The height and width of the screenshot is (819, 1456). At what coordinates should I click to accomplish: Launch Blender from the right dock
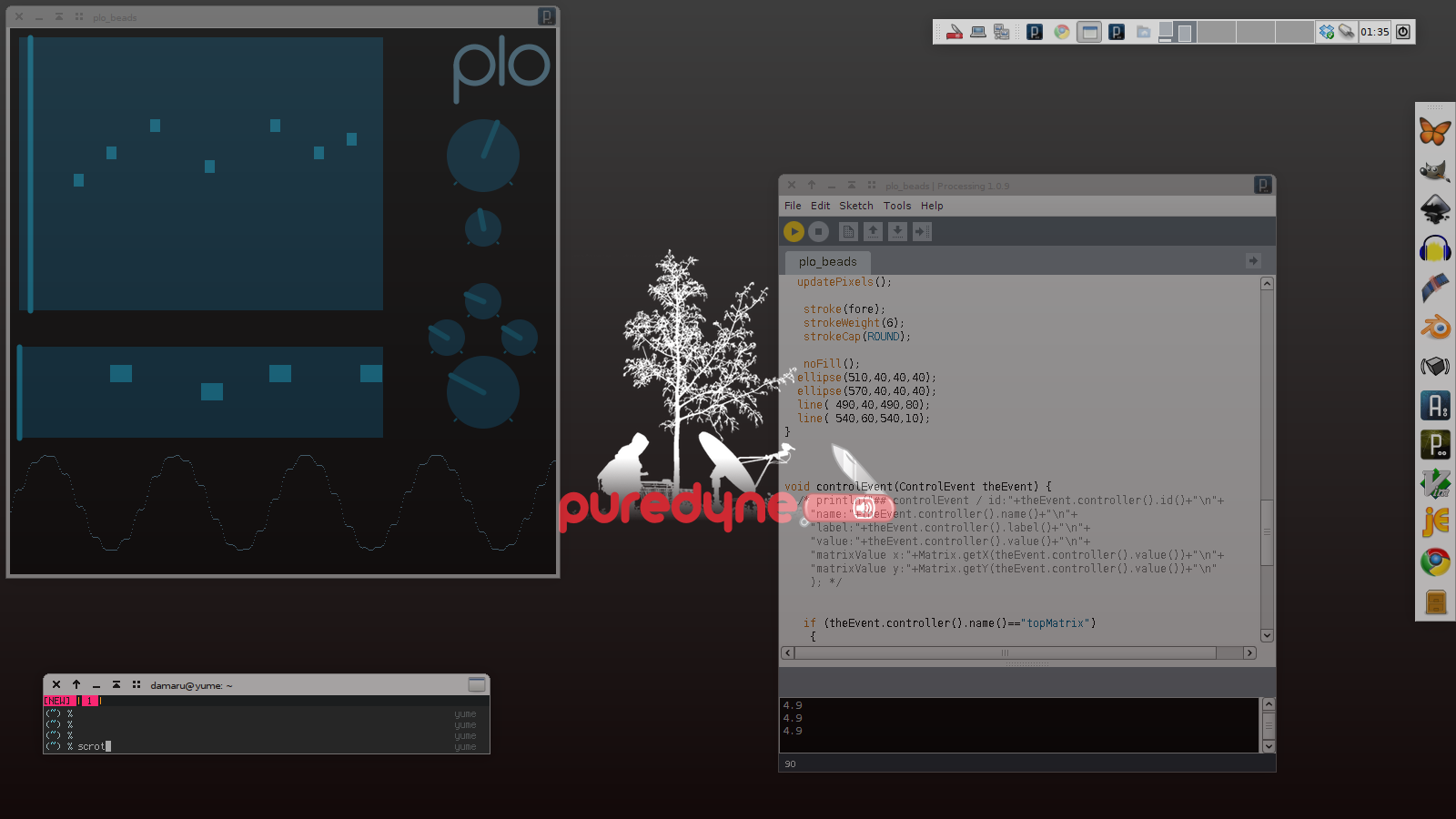coord(1435,327)
